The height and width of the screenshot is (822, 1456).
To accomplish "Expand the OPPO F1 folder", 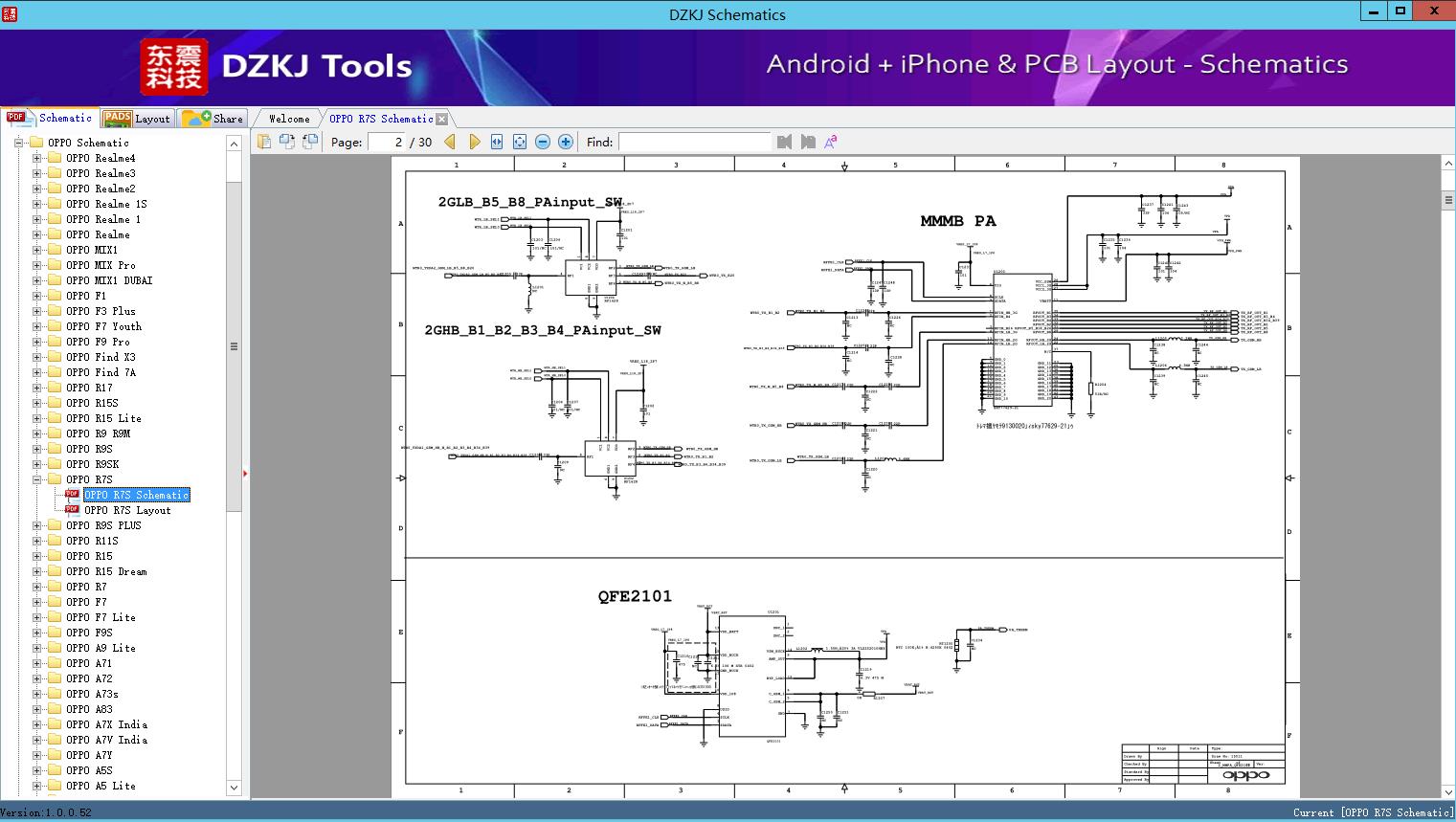I will [x=36, y=296].
